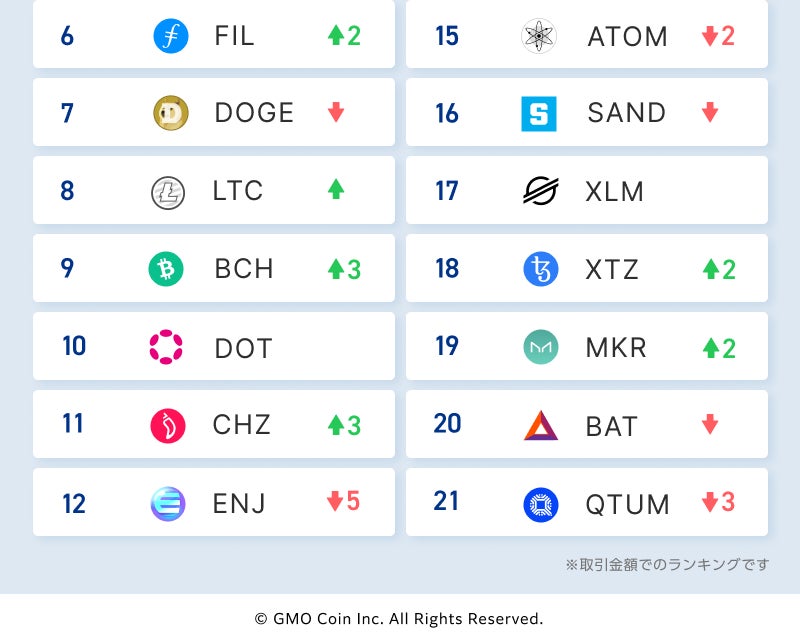Image resolution: width=800 pixels, height=644 pixels.
Task: Open the rank 10 DOT row
Action: [214, 347]
